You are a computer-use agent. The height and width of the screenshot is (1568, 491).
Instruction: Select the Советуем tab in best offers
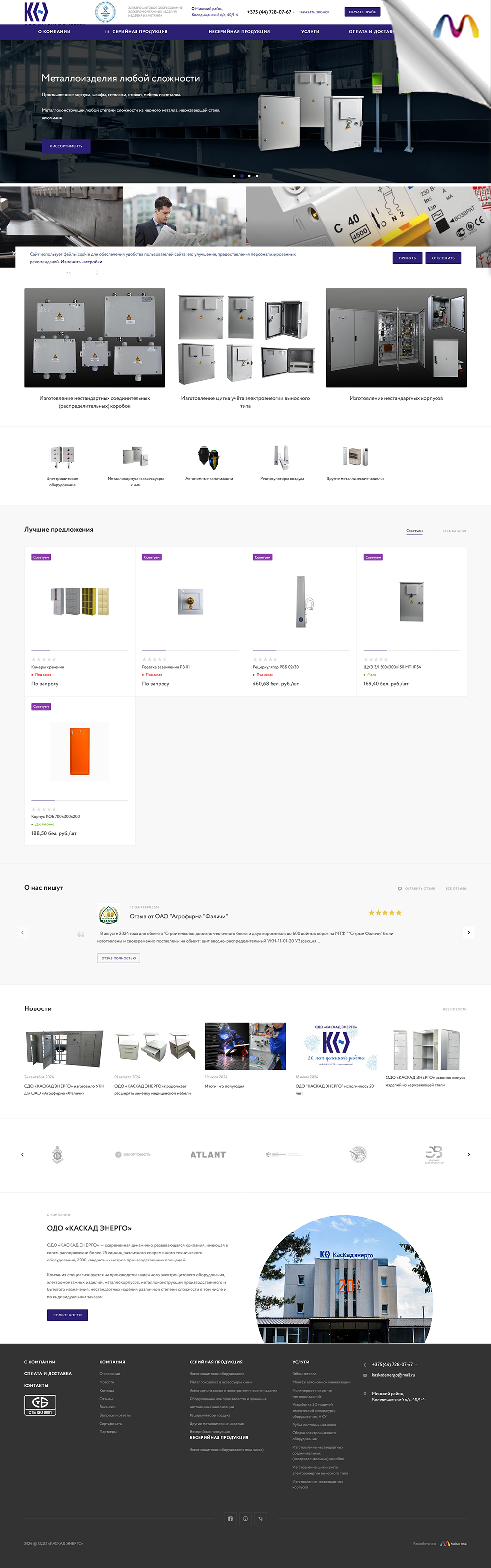[x=414, y=531]
